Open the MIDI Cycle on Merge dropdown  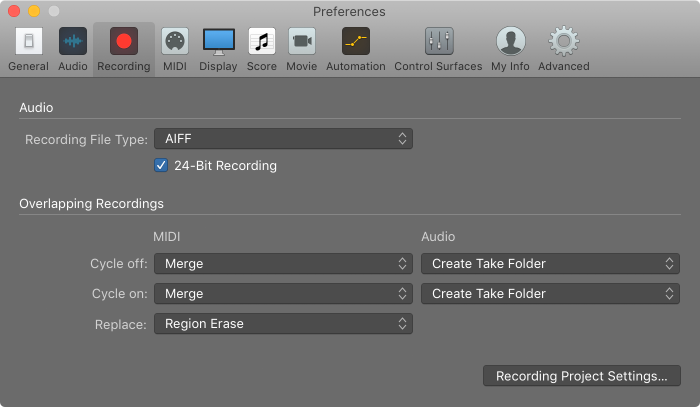pyautogui.click(x=283, y=293)
